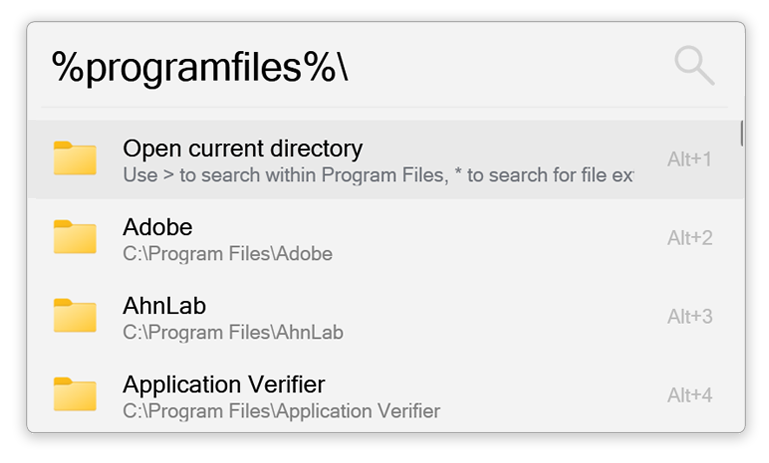Viewport: 769px width, 463px height.
Task: Click the magnifying glass search icon
Action: [694, 66]
